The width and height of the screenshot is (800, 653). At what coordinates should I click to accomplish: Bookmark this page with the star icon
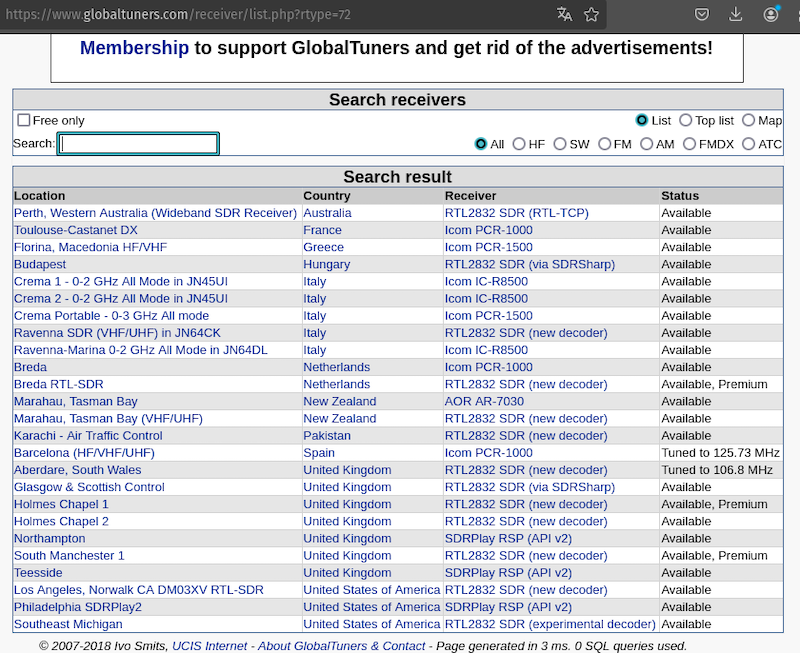coord(592,14)
